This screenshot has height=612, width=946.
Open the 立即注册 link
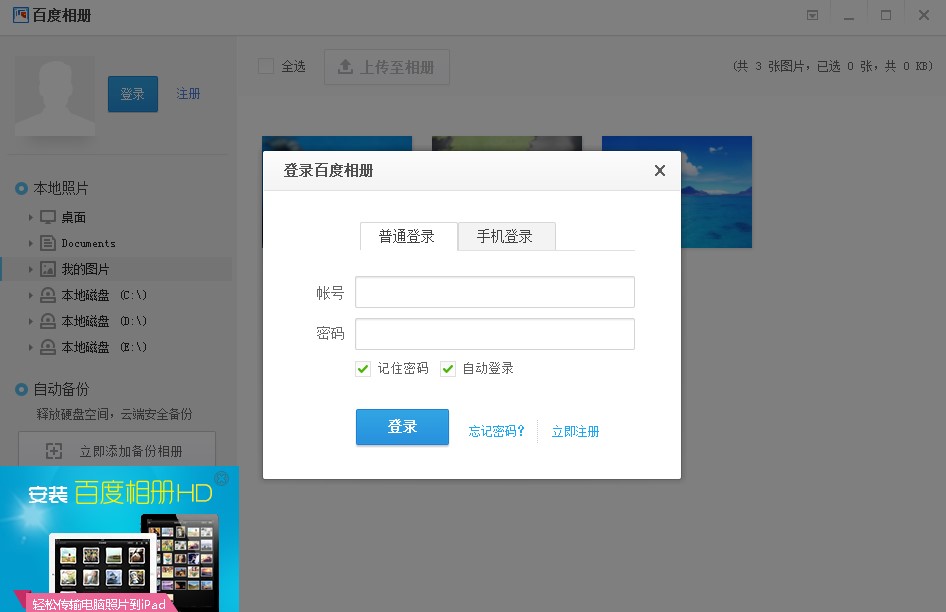[x=576, y=431]
